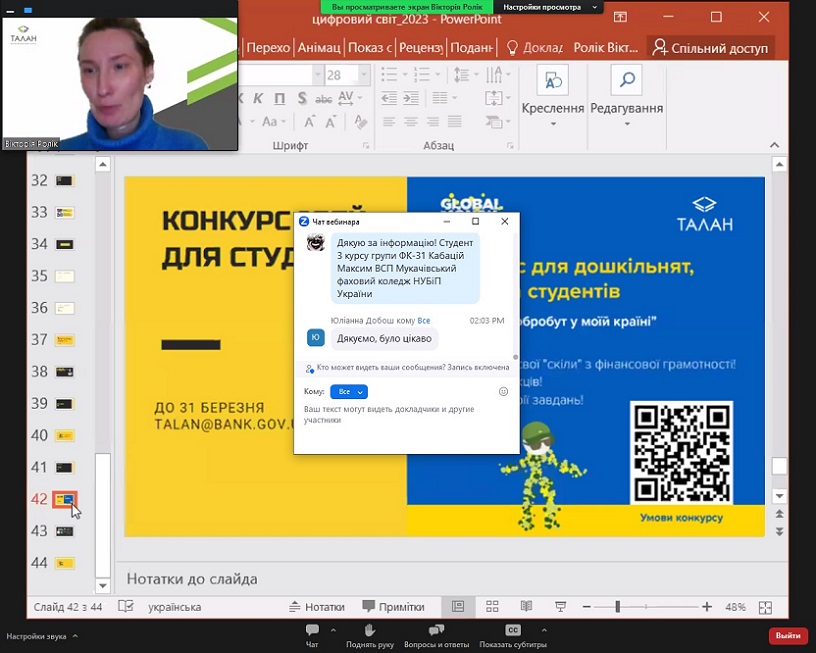This screenshot has height=653, width=816.
Task: Click Умови конкурсу link on slide
Action: pos(681,517)
